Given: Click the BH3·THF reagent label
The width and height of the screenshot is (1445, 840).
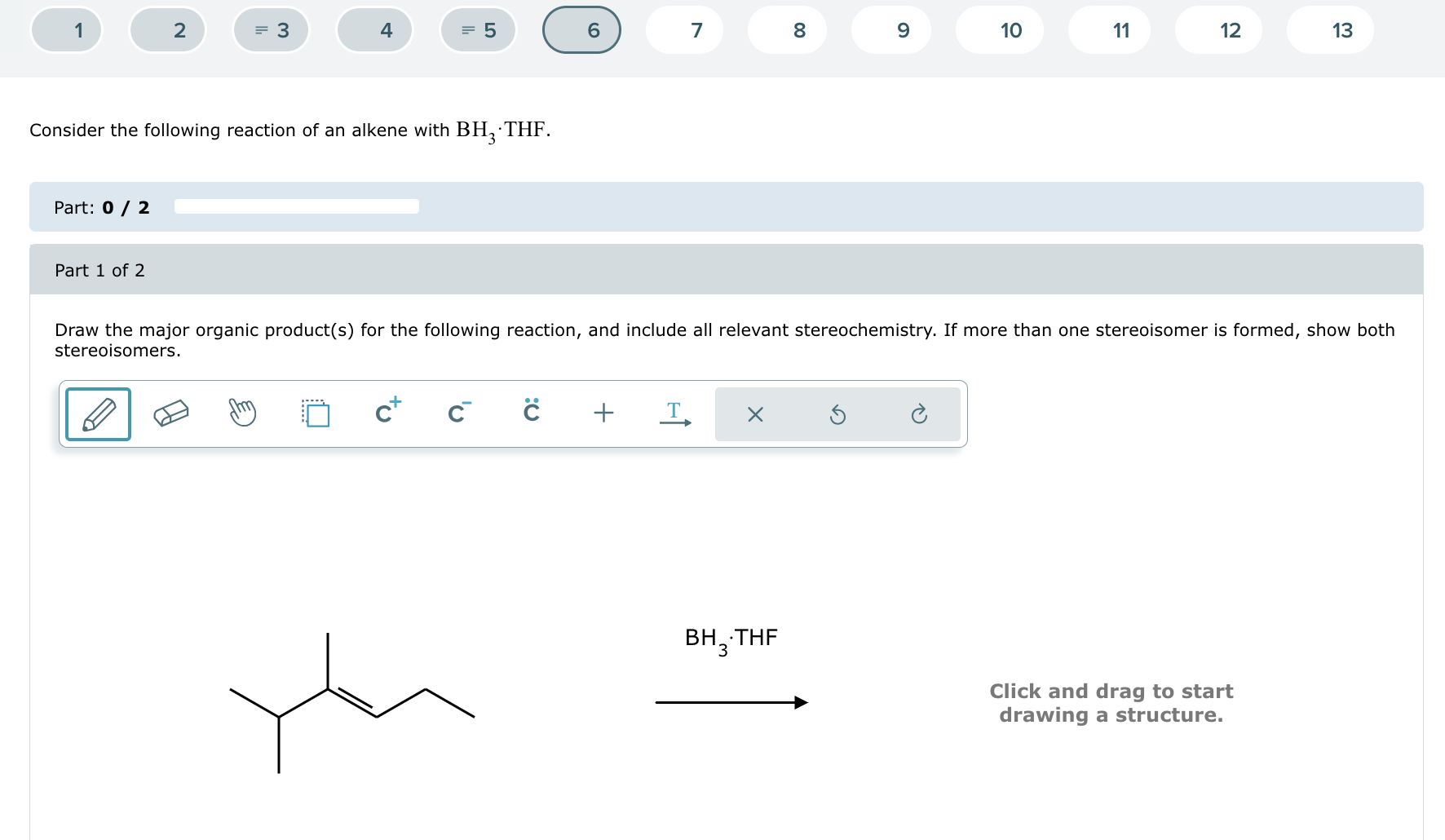Looking at the screenshot, I should point(731,640).
